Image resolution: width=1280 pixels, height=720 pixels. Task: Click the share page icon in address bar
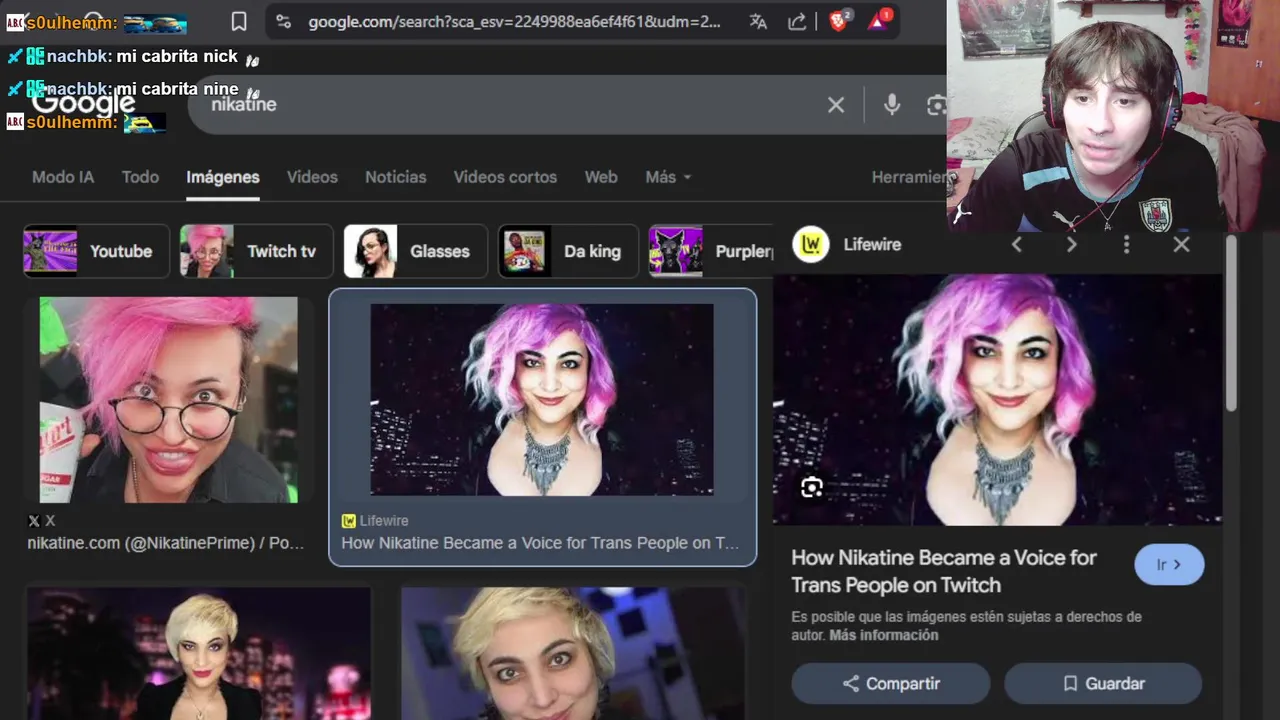click(x=797, y=21)
